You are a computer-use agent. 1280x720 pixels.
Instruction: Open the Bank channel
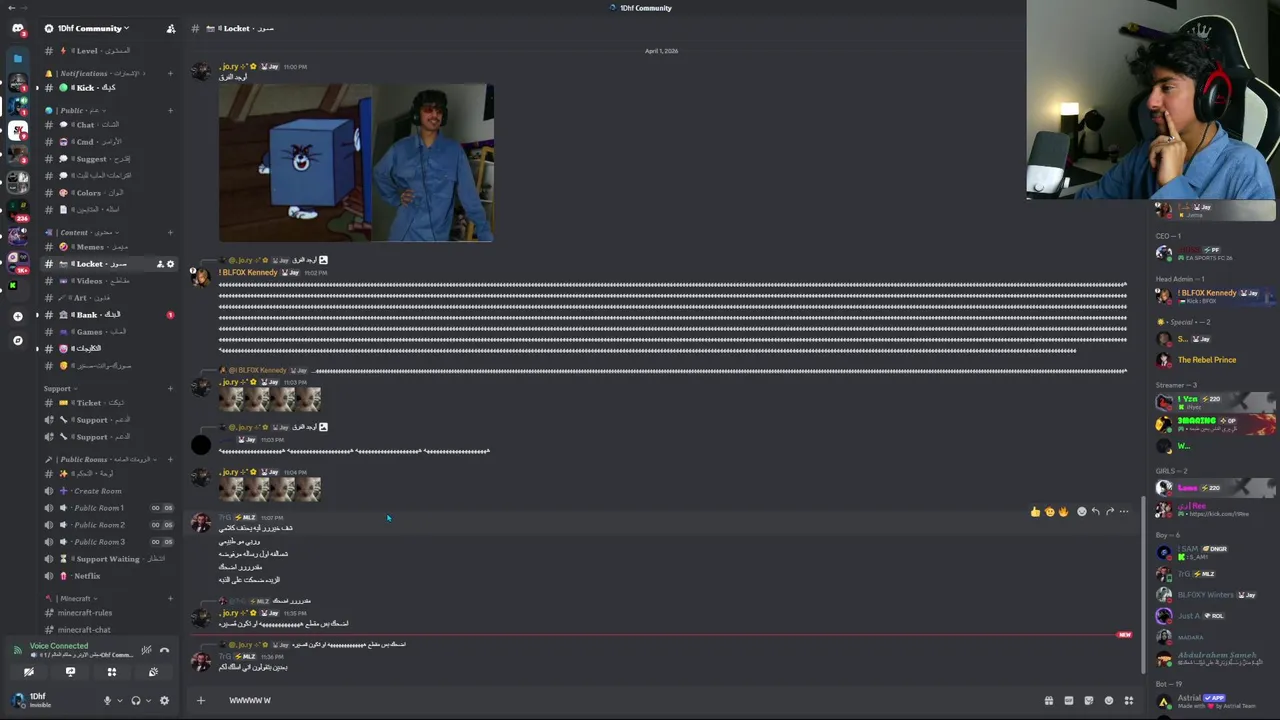109,314
